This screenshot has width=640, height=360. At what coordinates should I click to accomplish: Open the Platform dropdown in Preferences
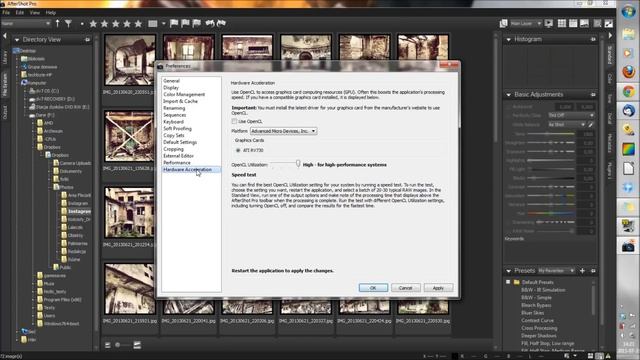pyautogui.click(x=284, y=131)
